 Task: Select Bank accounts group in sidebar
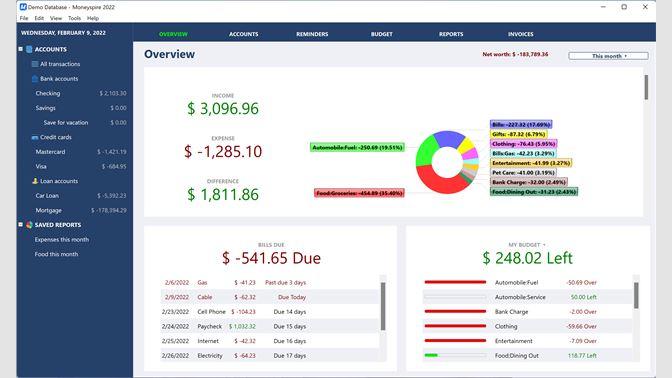click(x=59, y=78)
